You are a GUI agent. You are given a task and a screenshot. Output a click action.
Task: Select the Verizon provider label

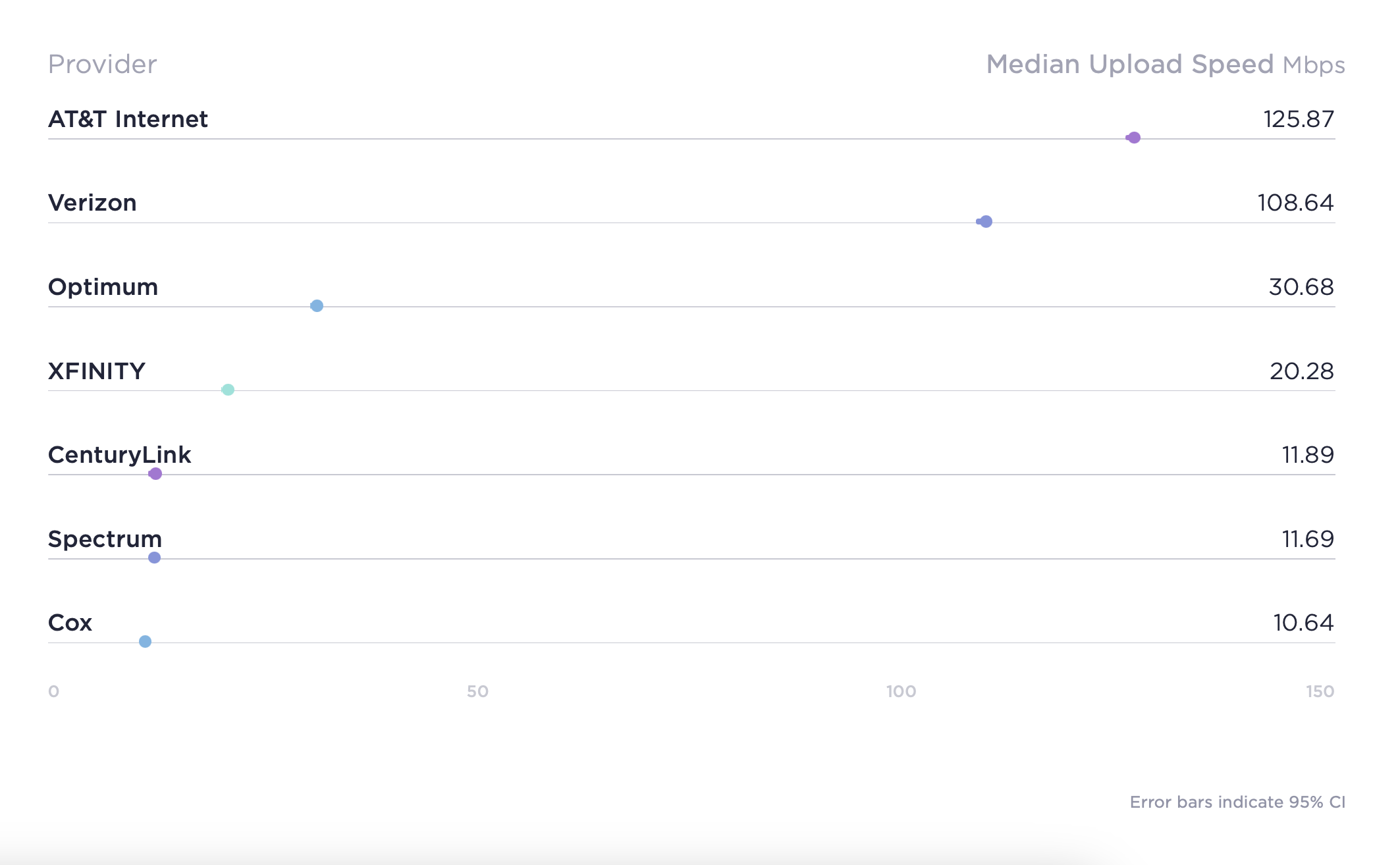tap(92, 203)
